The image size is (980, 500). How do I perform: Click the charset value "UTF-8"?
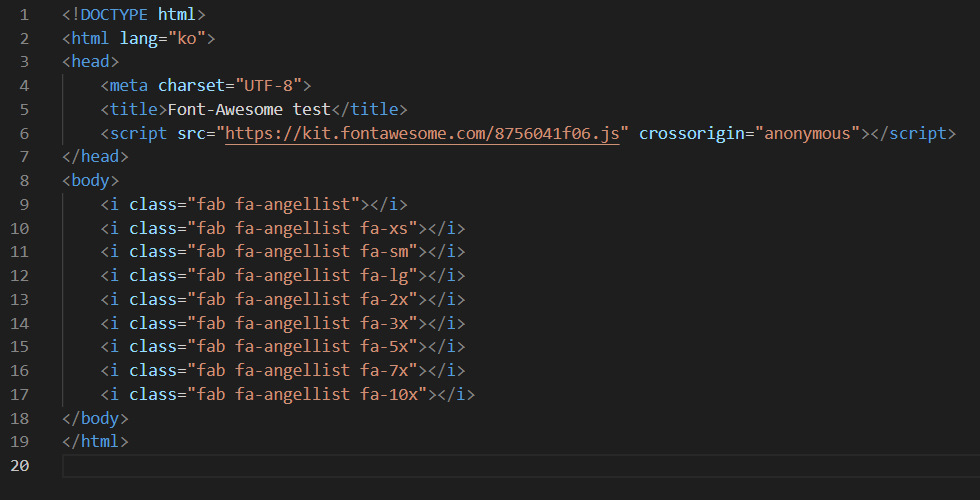click(x=269, y=85)
